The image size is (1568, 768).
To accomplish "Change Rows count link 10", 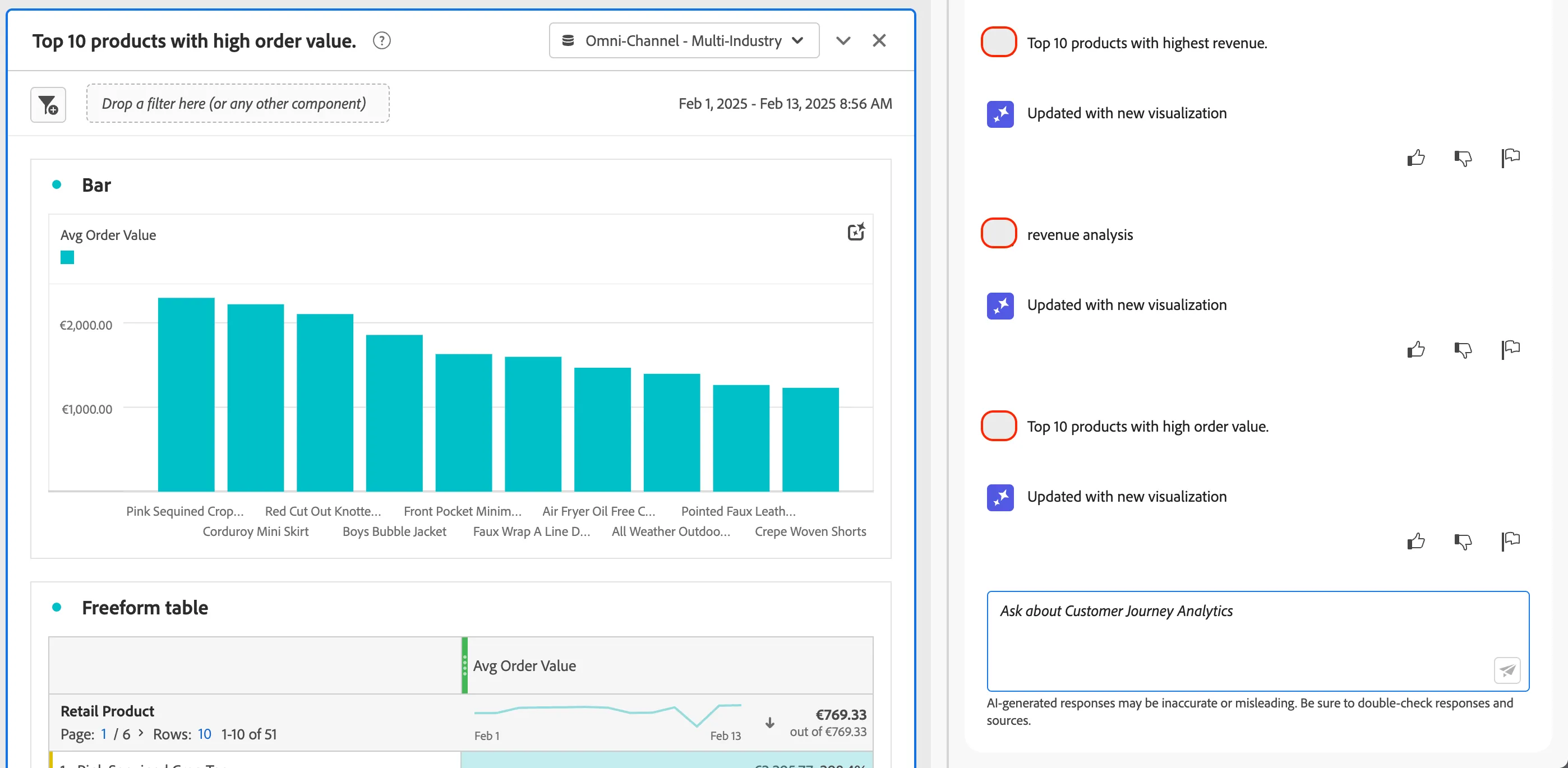I will coord(204,734).
